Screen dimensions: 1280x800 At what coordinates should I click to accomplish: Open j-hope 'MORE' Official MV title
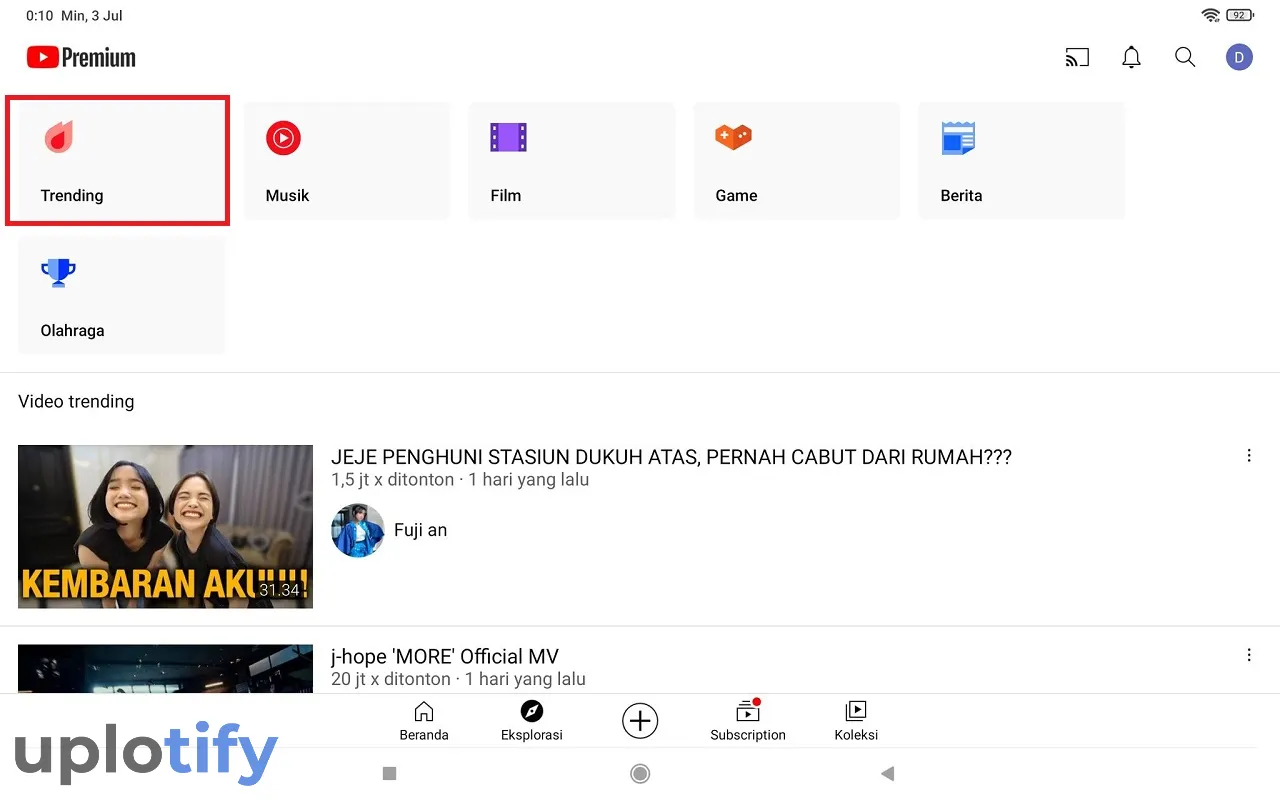tap(445, 657)
